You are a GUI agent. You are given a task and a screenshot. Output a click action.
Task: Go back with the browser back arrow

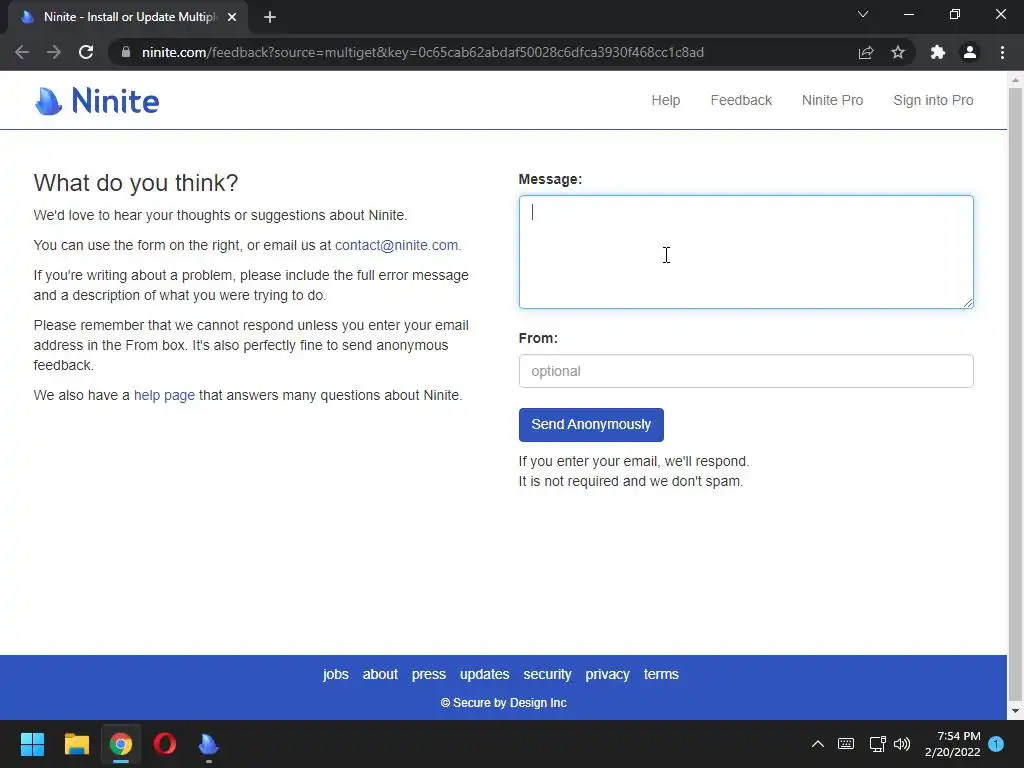22,52
